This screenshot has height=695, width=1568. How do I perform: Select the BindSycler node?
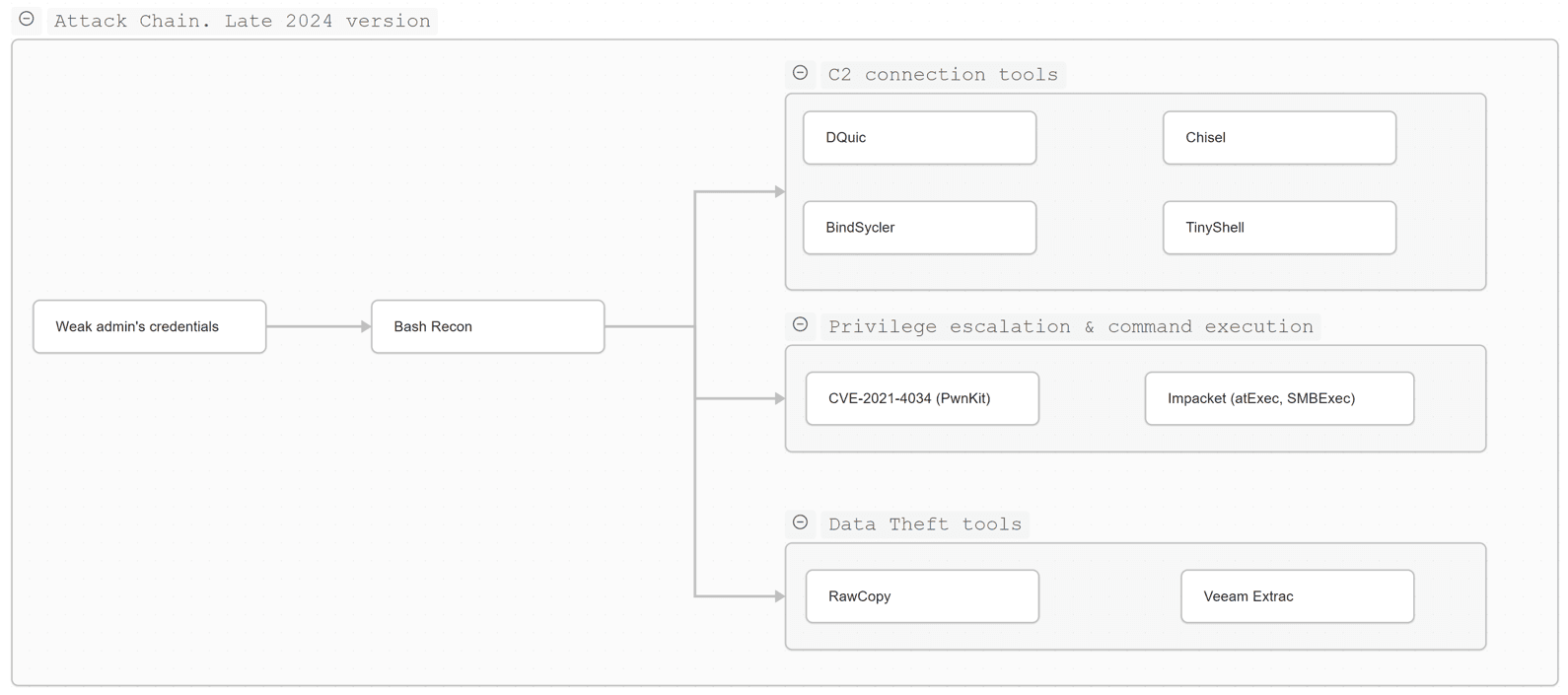[920, 228]
